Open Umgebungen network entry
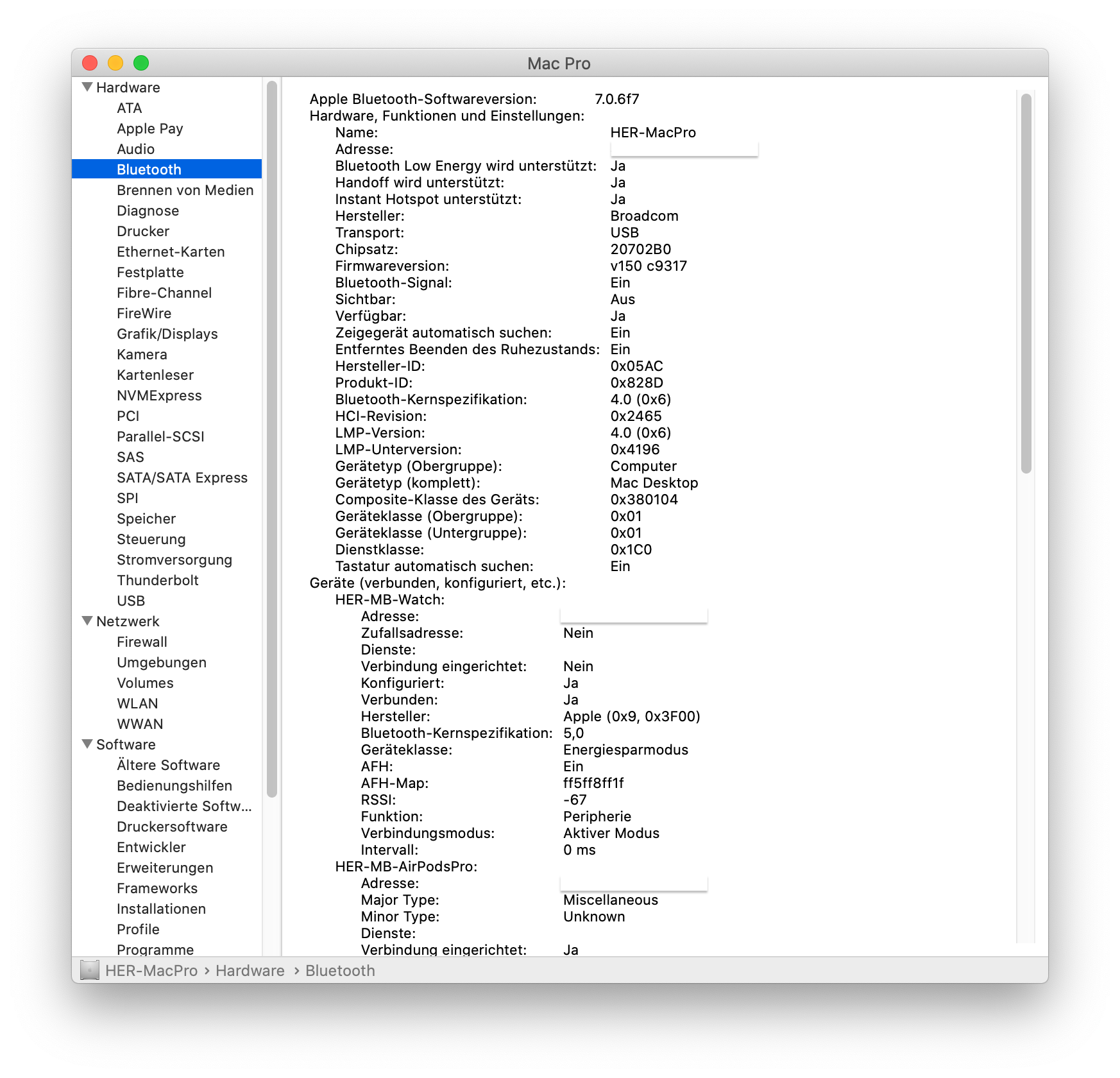Screen dimensions: 1120x1078 click(x=162, y=662)
